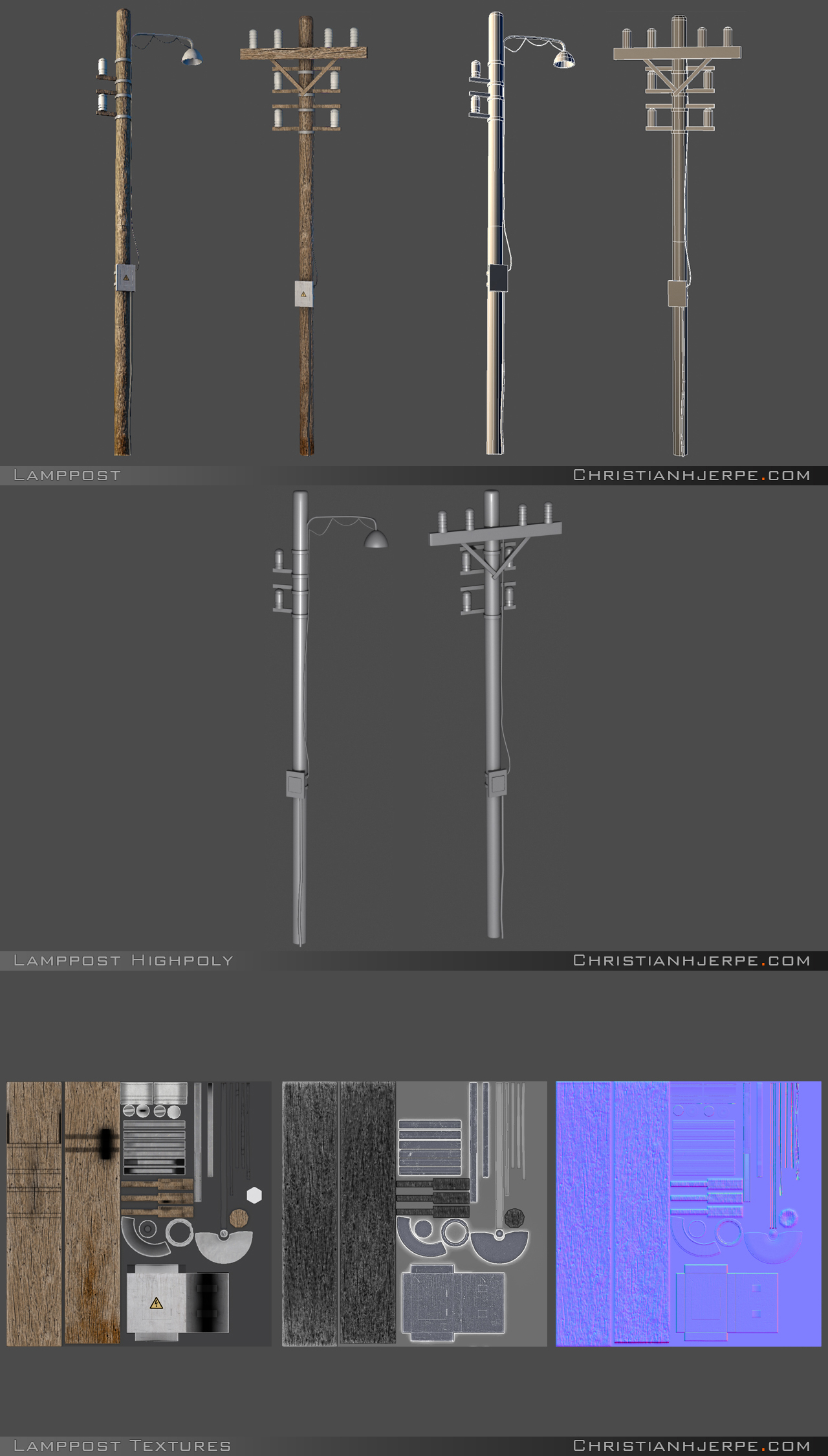Click the 'Lamppost Highpoly' caption label
The width and height of the screenshot is (828, 1456).
click(x=123, y=961)
